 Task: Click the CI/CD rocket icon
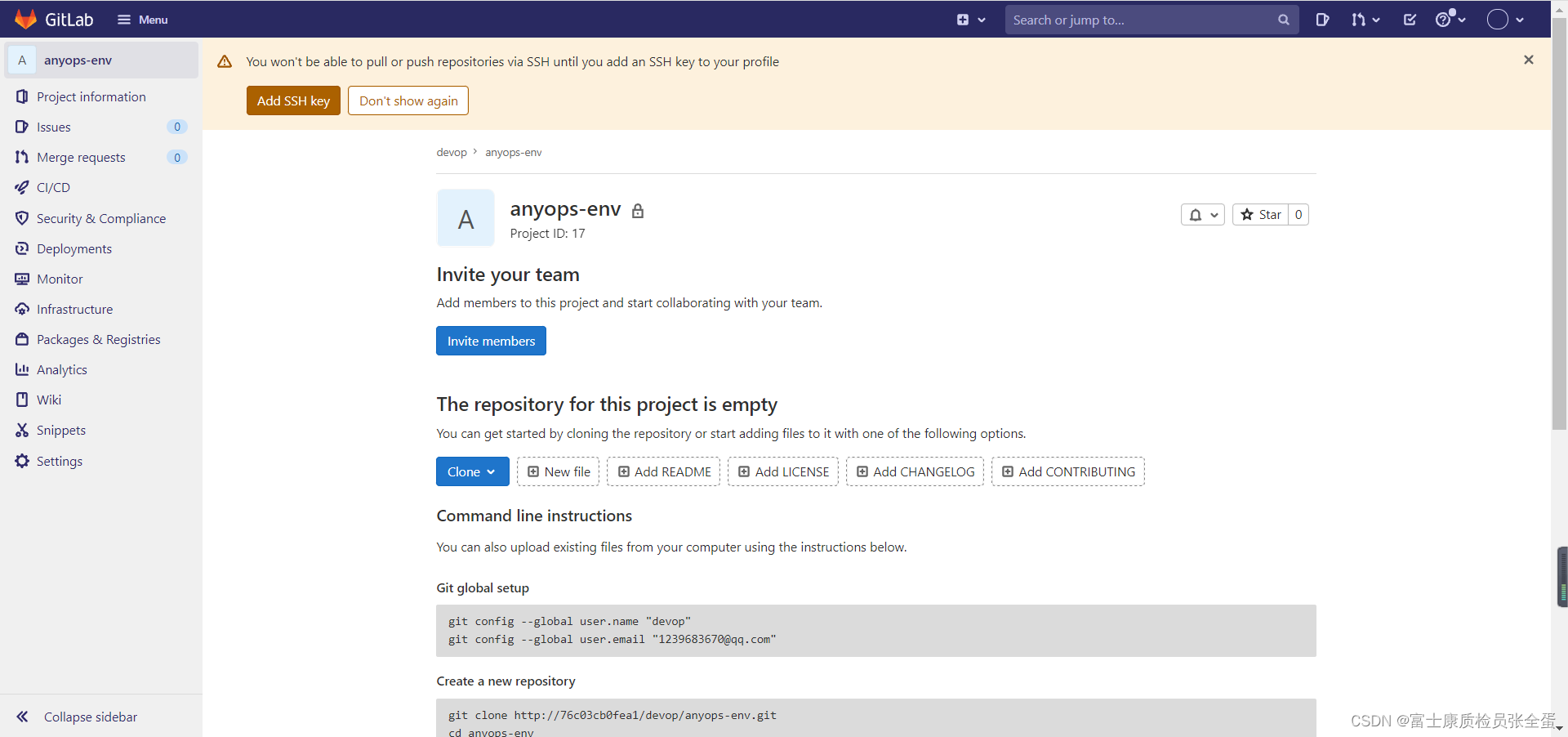pos(22,187)
